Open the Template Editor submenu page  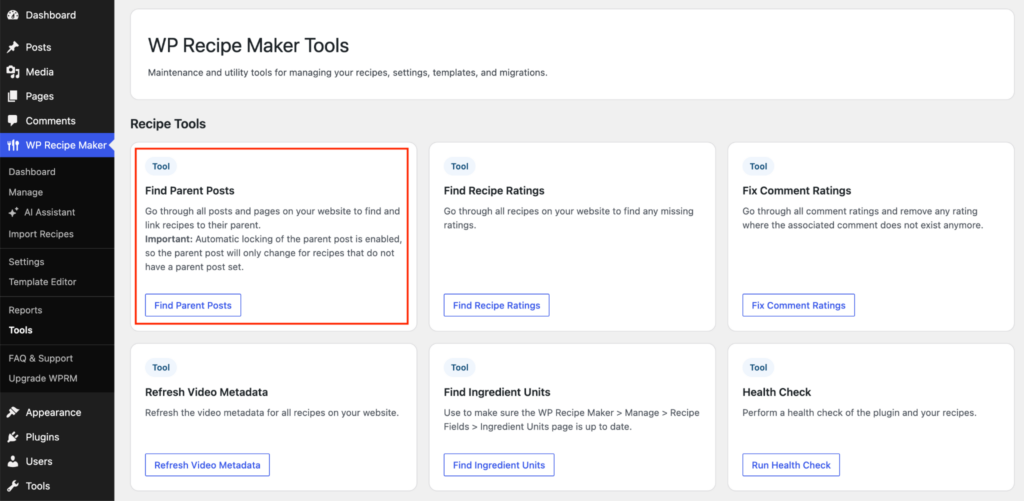[x=42, y=282]
